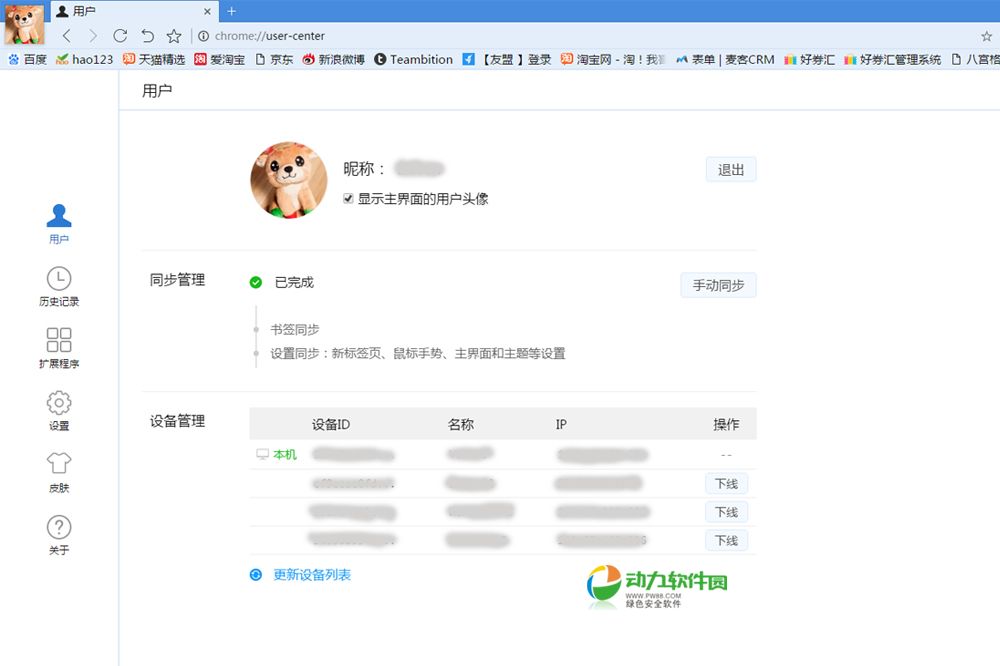This screenshot has height=666, width=1000.
Task: Open 设置 settings gear in the sidebar
Action: coord(59,409)
